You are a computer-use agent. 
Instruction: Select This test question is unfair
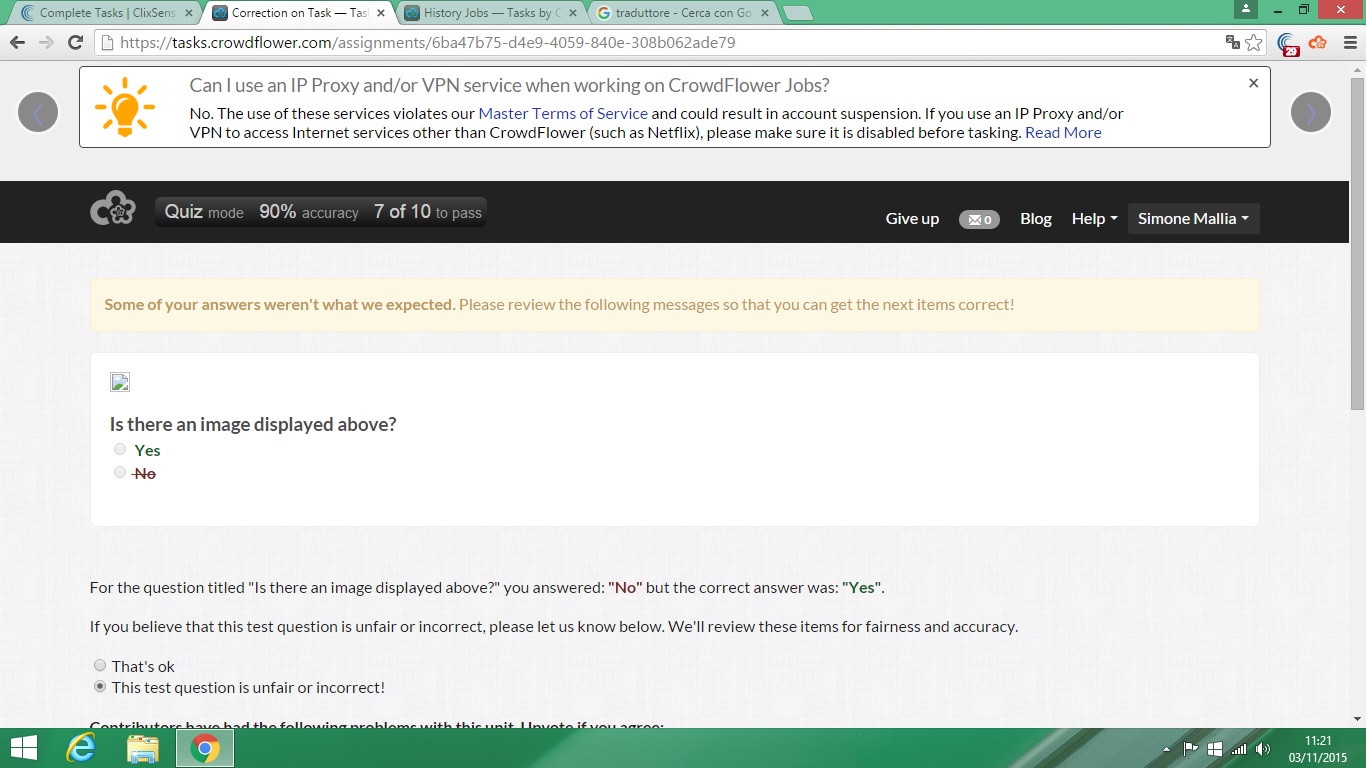tap(100, 687)
